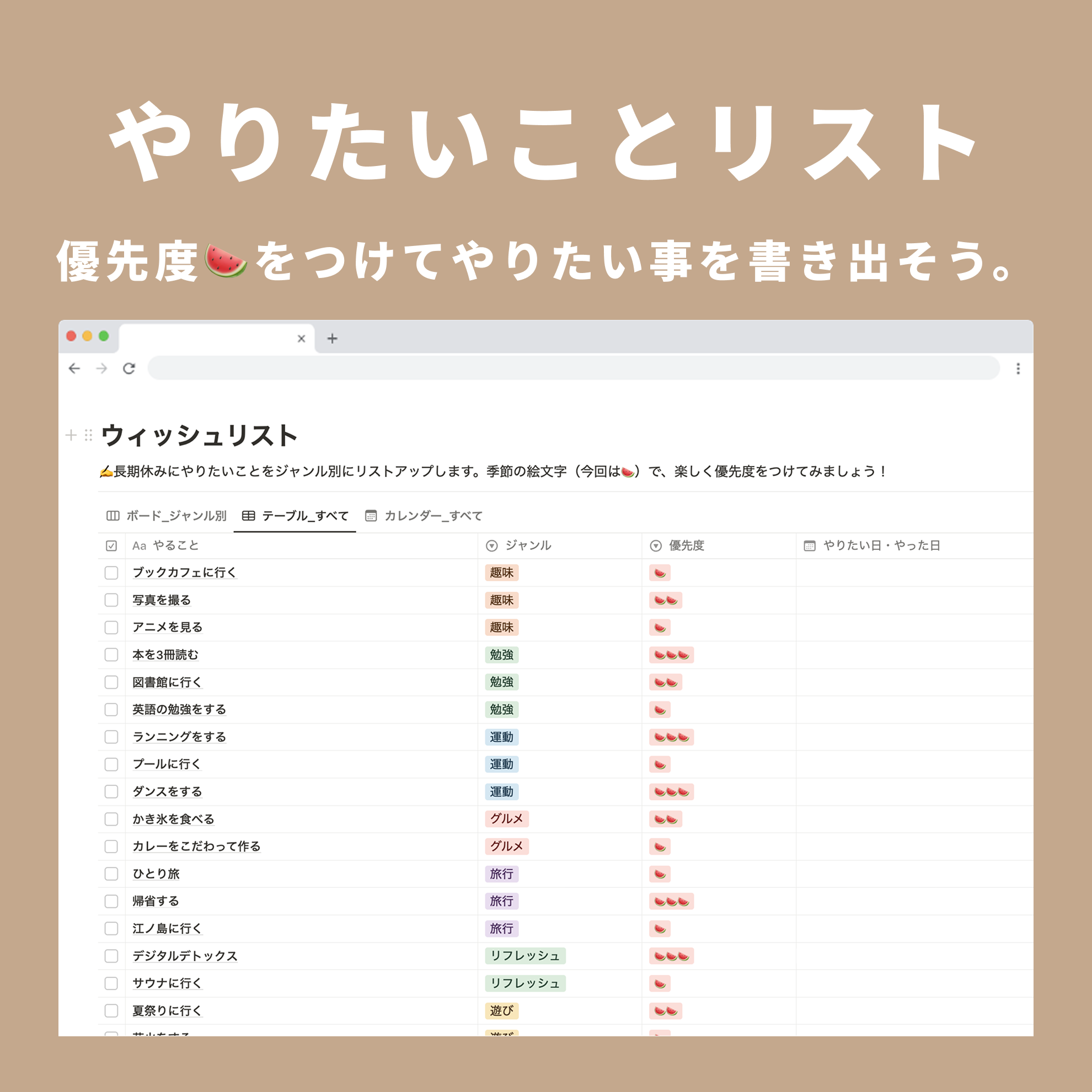Close the current browser tab
The image size is (1092, 1092).
[x=301, y=339]
